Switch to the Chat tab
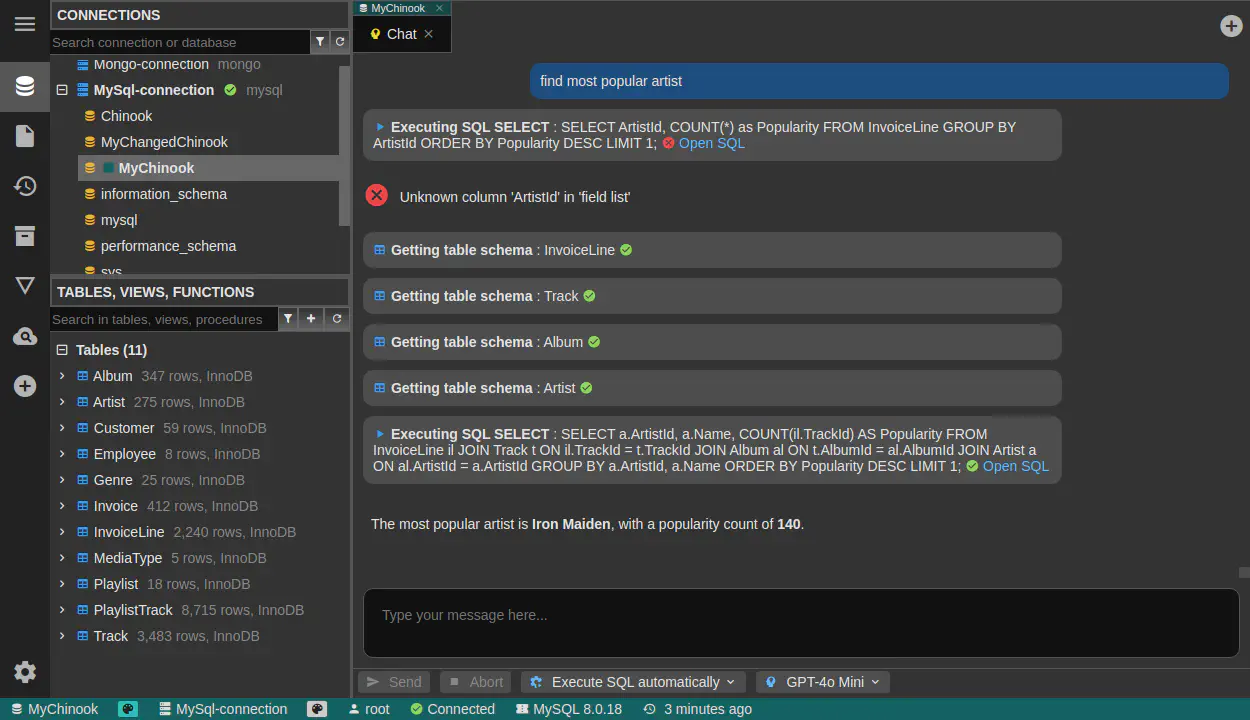This screenshot has width=1250, height=720. coord(402,34)
